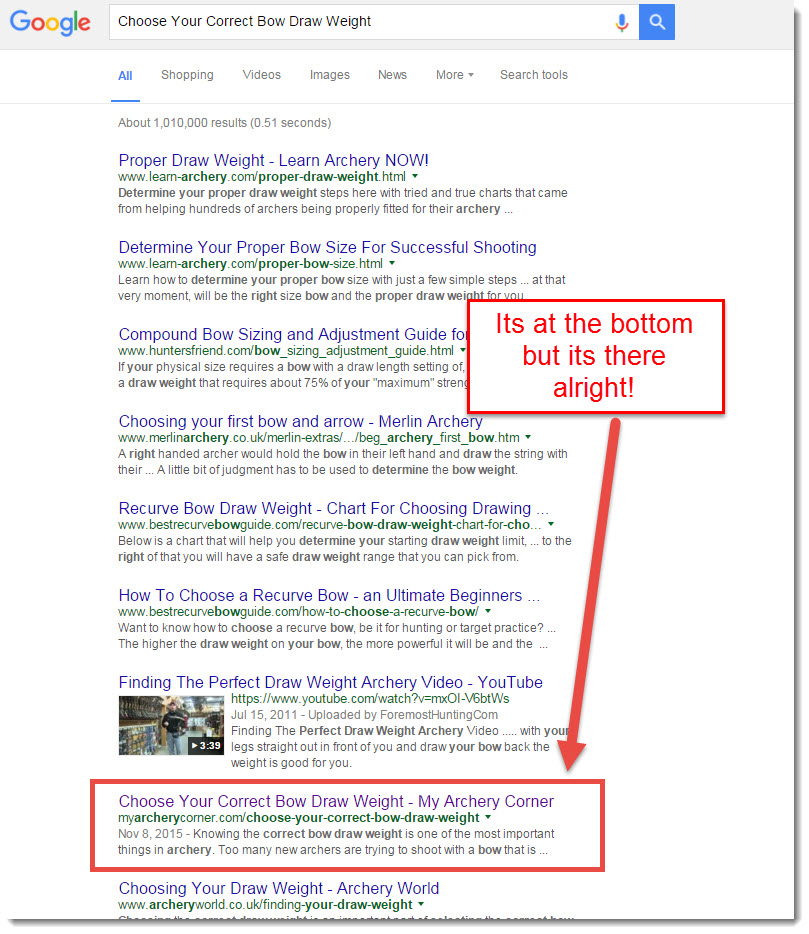This screenshot has width=809, height=934.
Task: Start voice search with microphone icon
Action: (x=621, y=23)
